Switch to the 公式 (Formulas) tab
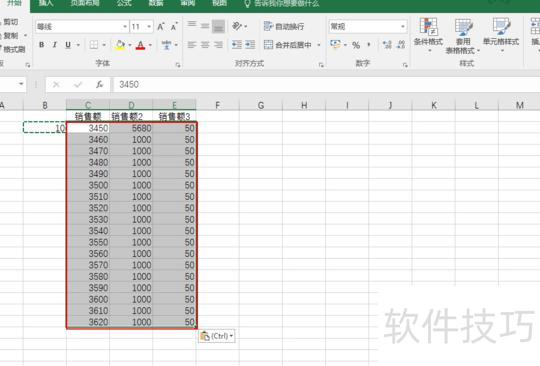The height and width of the screenshot is (366, 540). (x=124, y=3)
